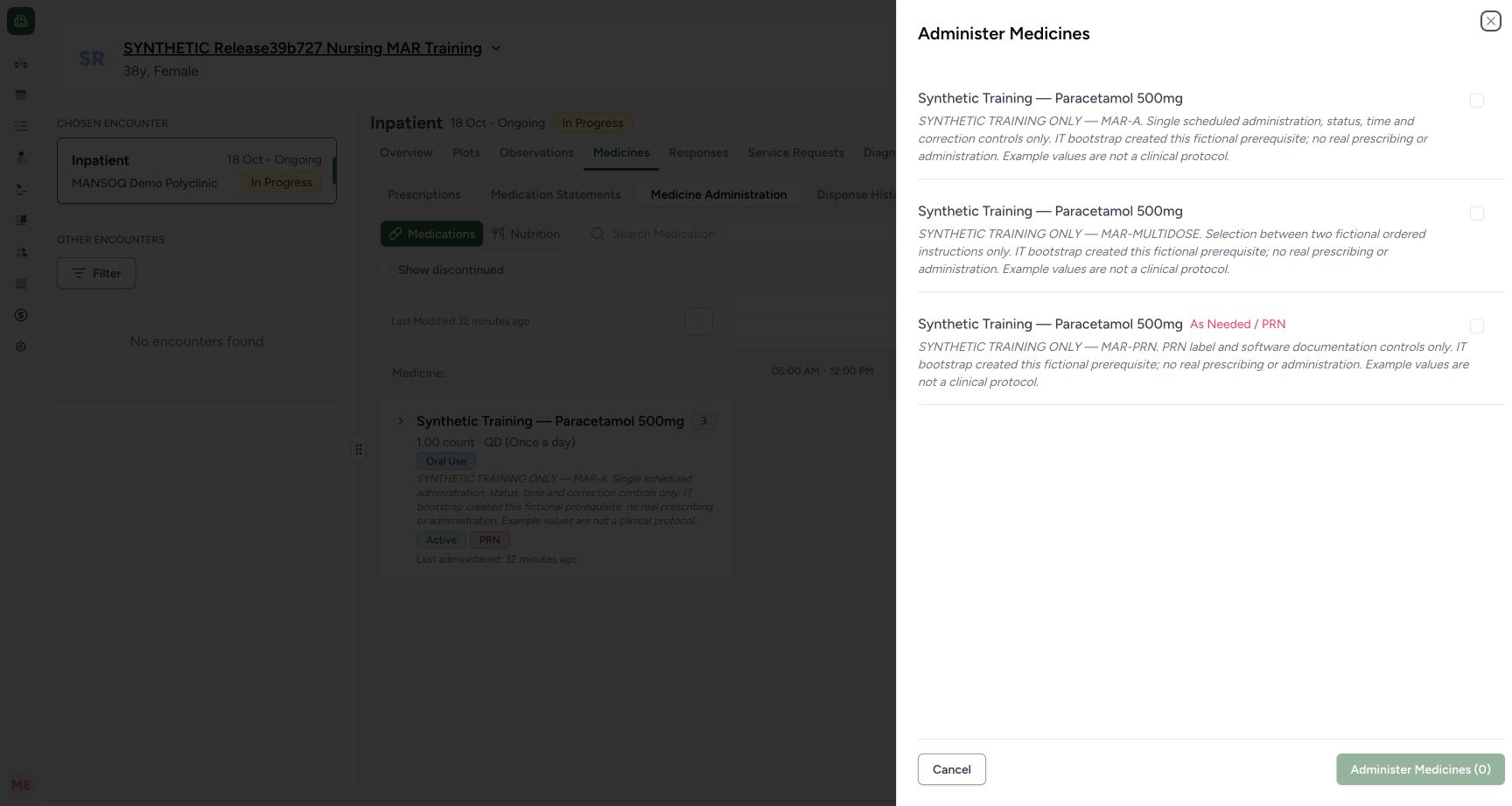Open the Filter button under Other Encounters
The image size is (1512, 806).
96,273
